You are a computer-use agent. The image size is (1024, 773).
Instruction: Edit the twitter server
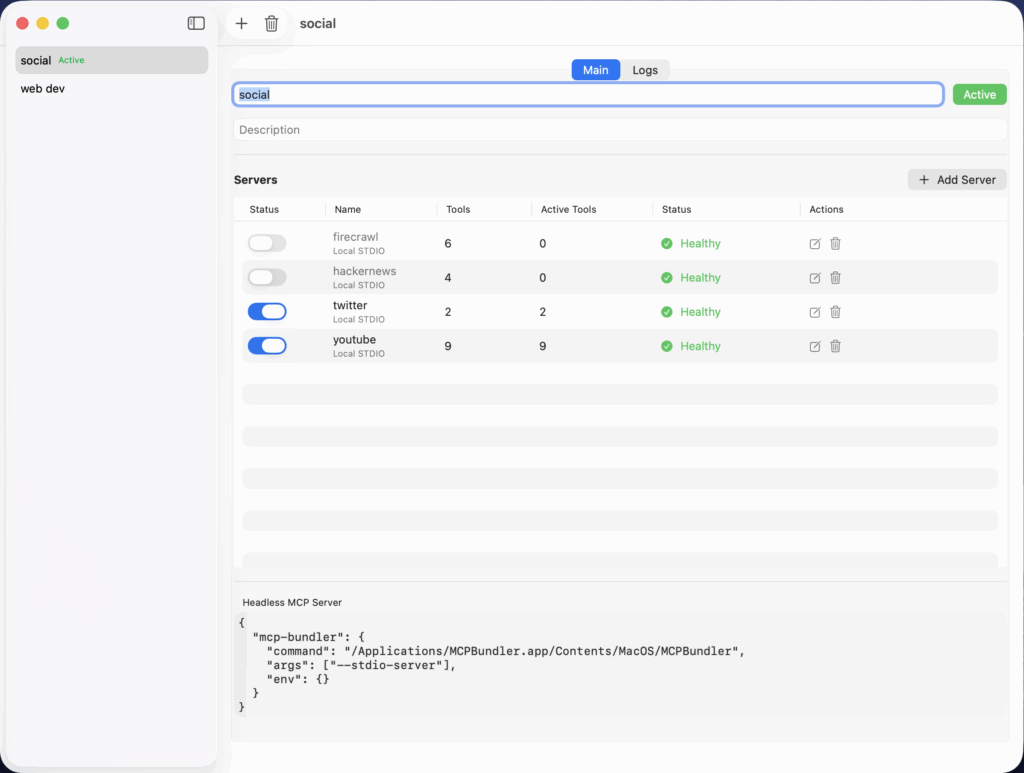coord(815,312)
